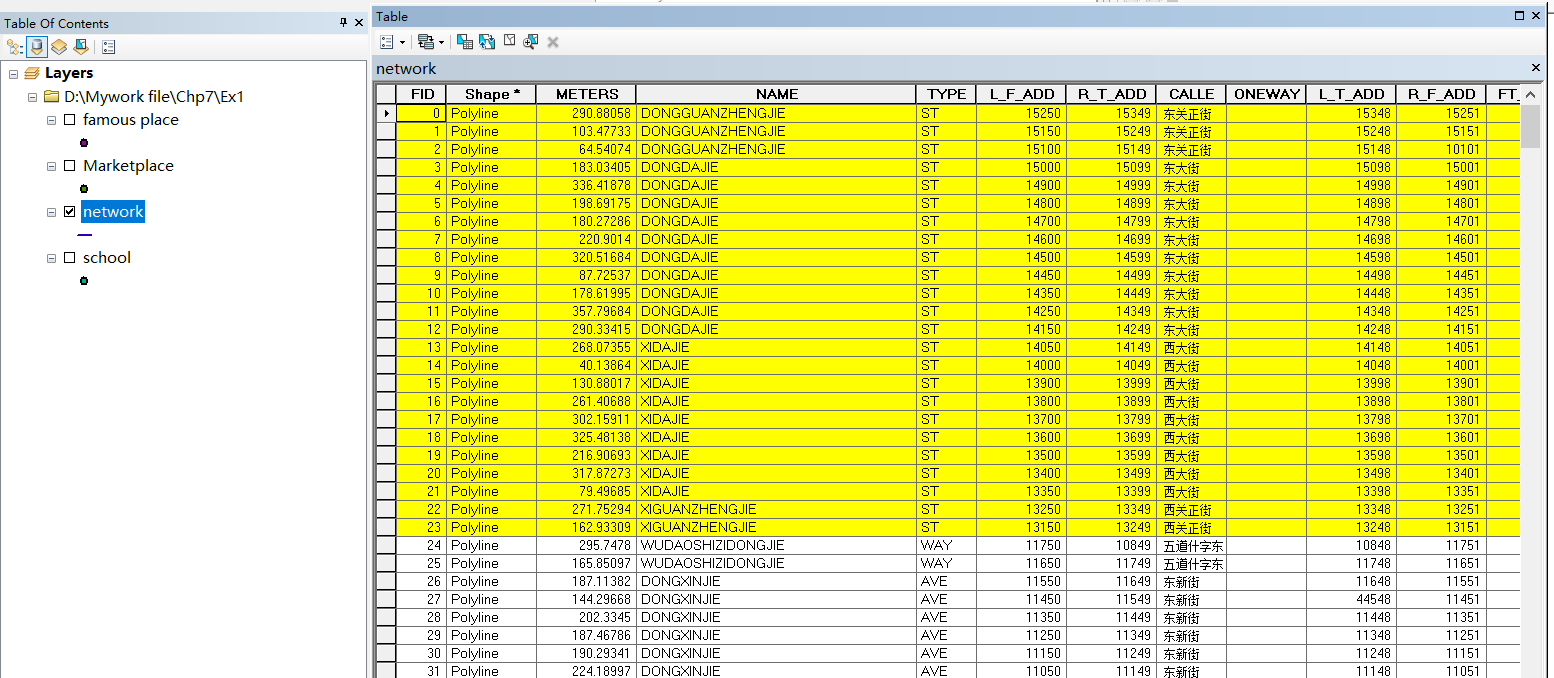
Task: Select the R_T_ADD column header
Action: pyautogui.click(x=1111, y=94)
